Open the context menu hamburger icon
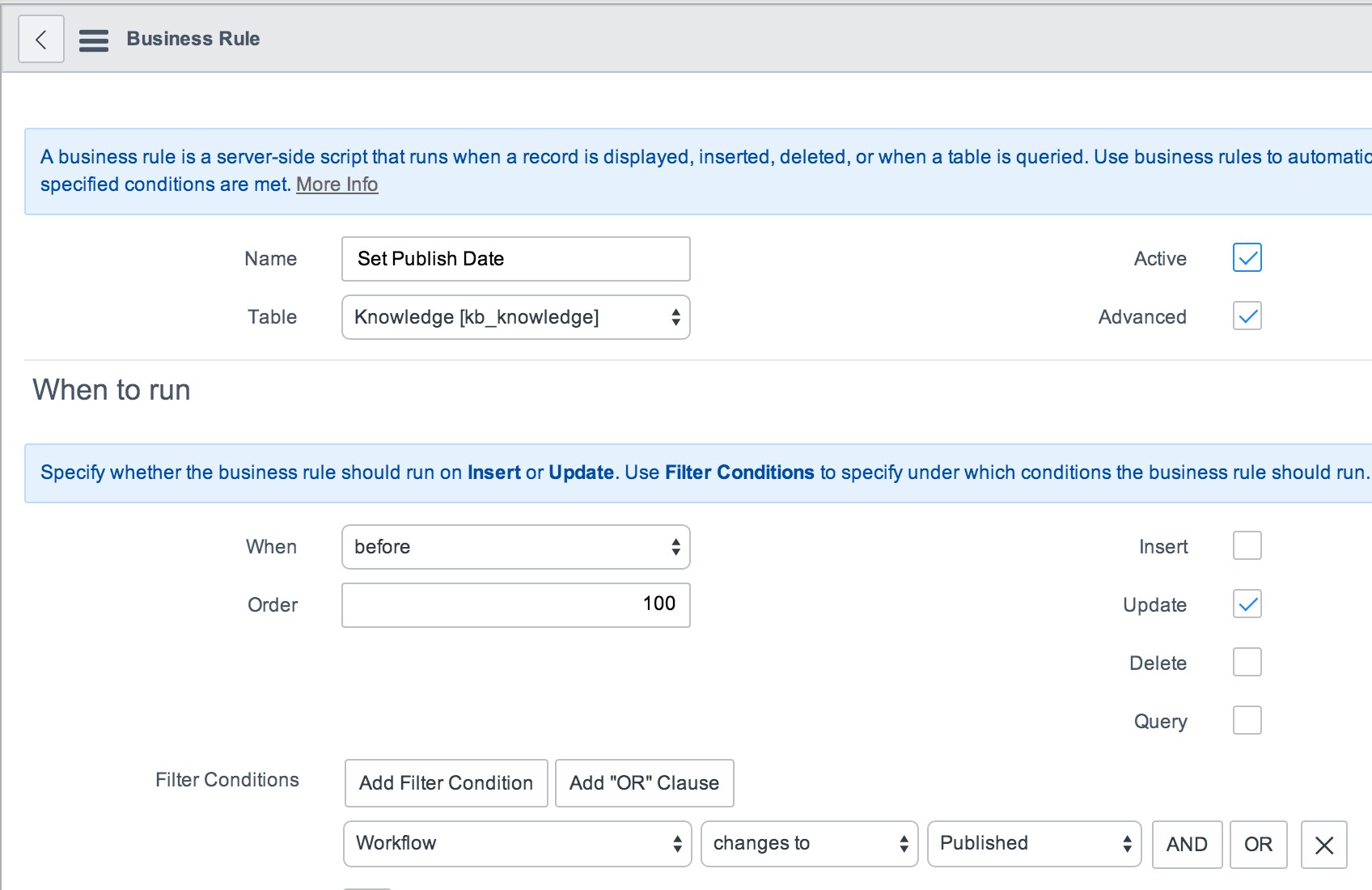1372x890 pixels. (94, 39)
